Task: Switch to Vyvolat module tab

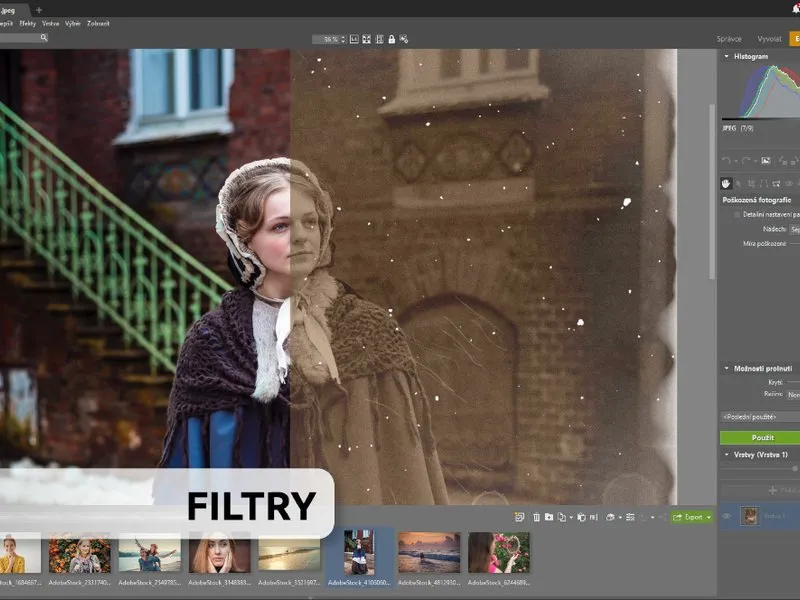Action: point(769,39)
